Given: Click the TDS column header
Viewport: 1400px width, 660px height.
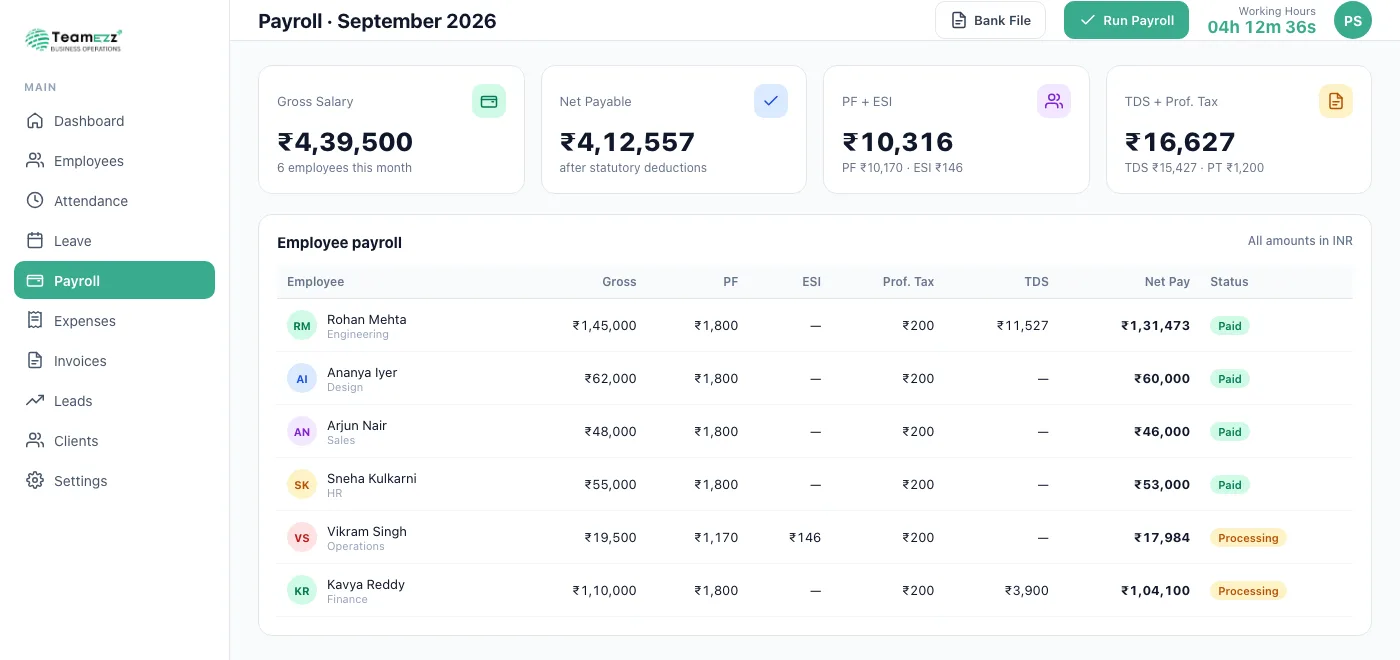Looking at the screenshot, I should click(x=1036, y=282).
